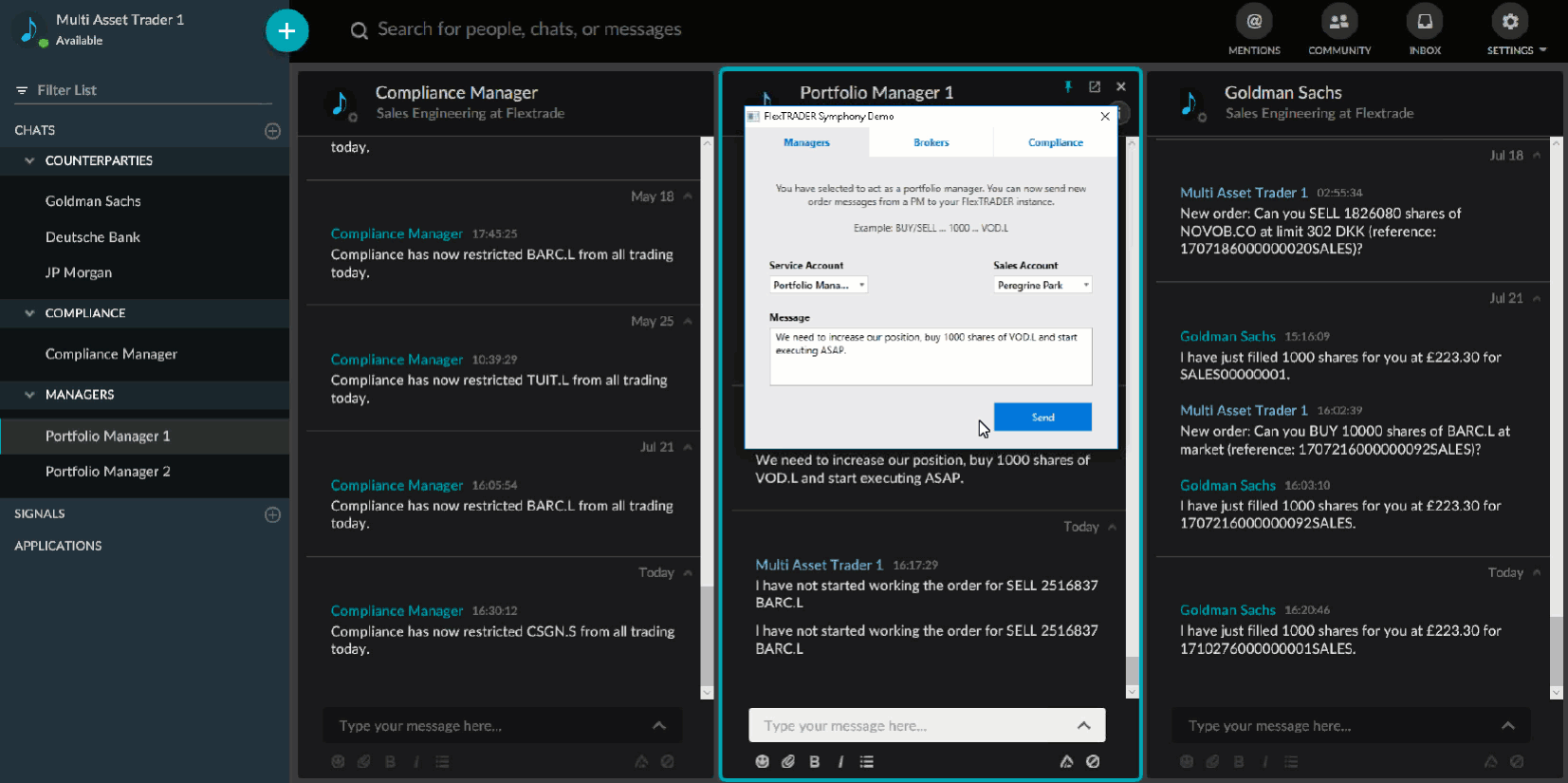Pop out the Portfolio Manager 1 chat

click(1095, 86)
